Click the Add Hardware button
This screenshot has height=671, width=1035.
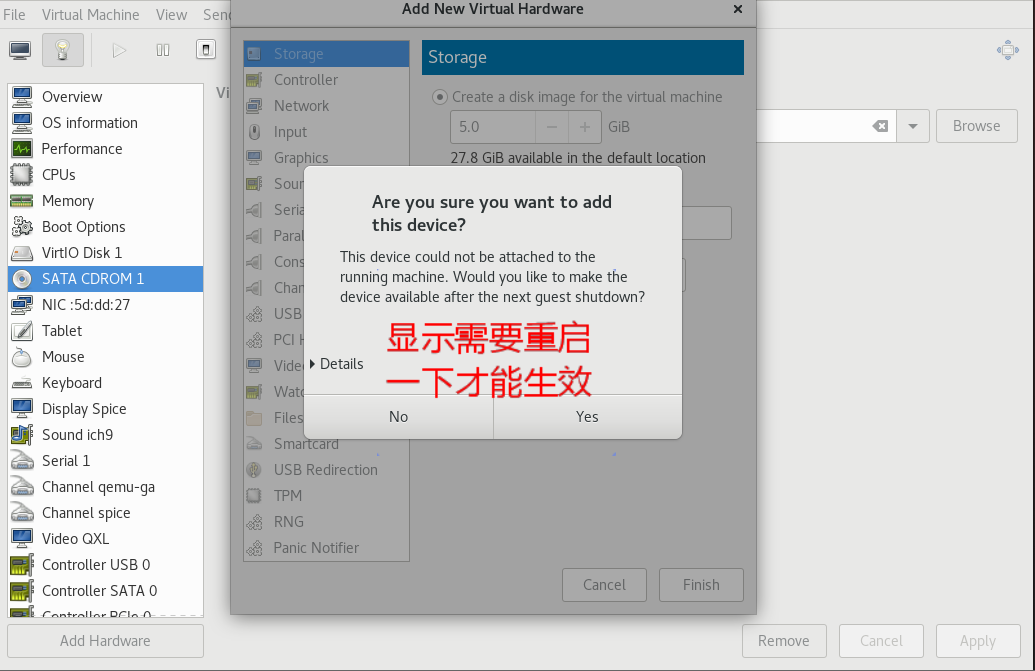[106, 641]
